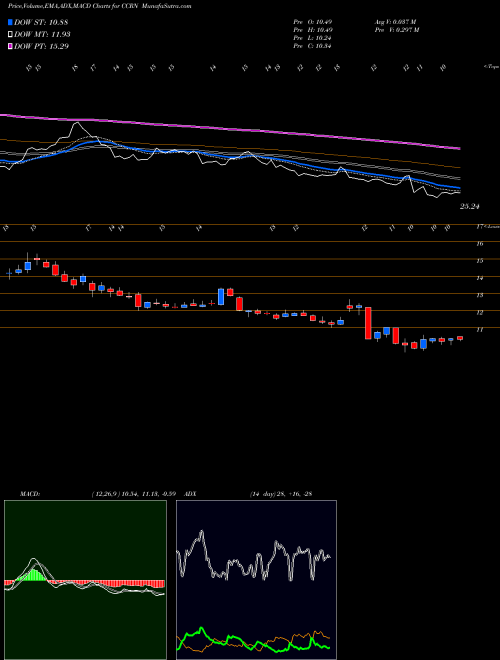Click the 14 price axis label
Image resolution: width=500 pixels, height=660 pixels.
479,278
